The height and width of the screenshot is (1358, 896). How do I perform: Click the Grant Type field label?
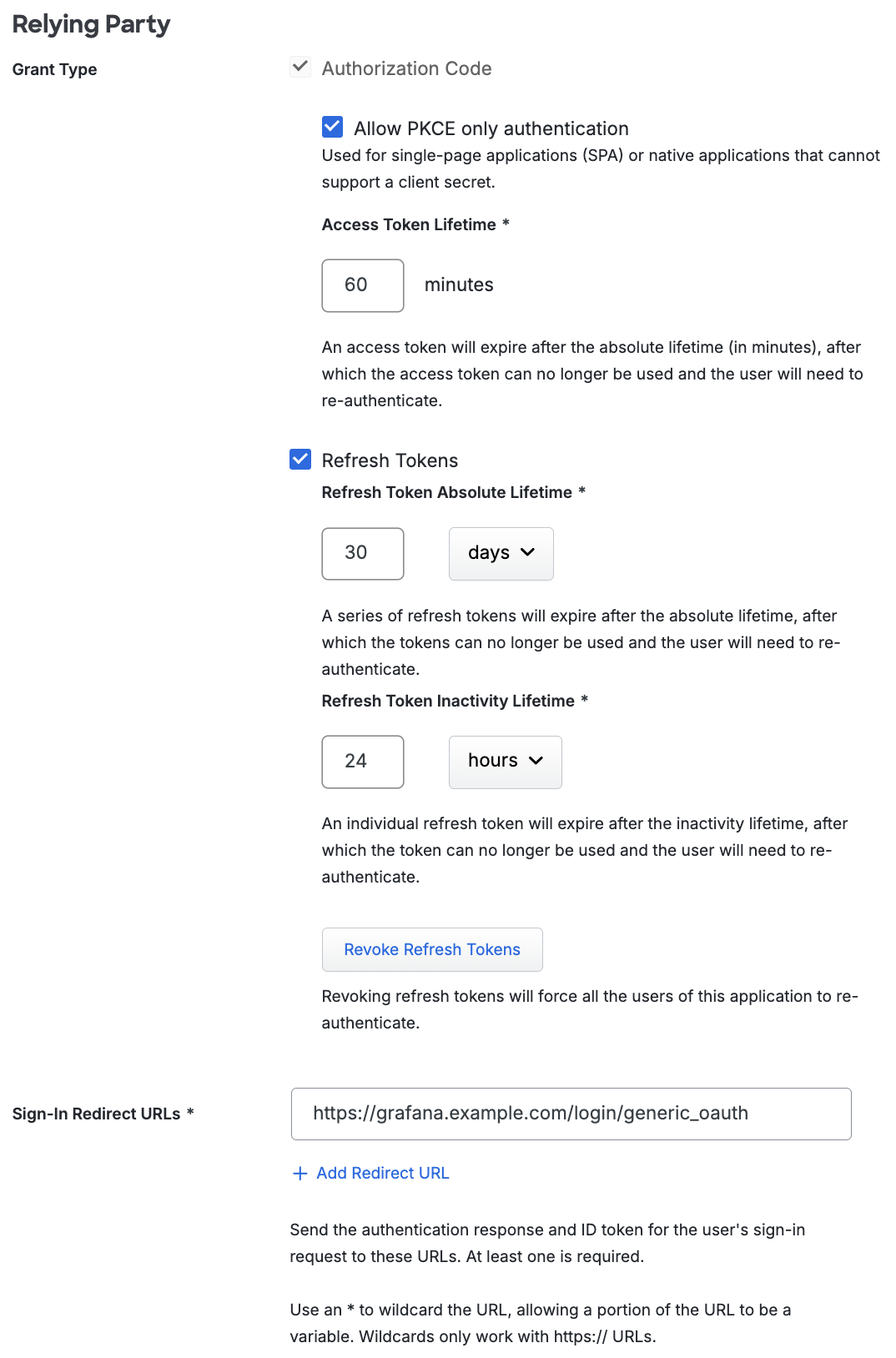[x=54, y=69]
